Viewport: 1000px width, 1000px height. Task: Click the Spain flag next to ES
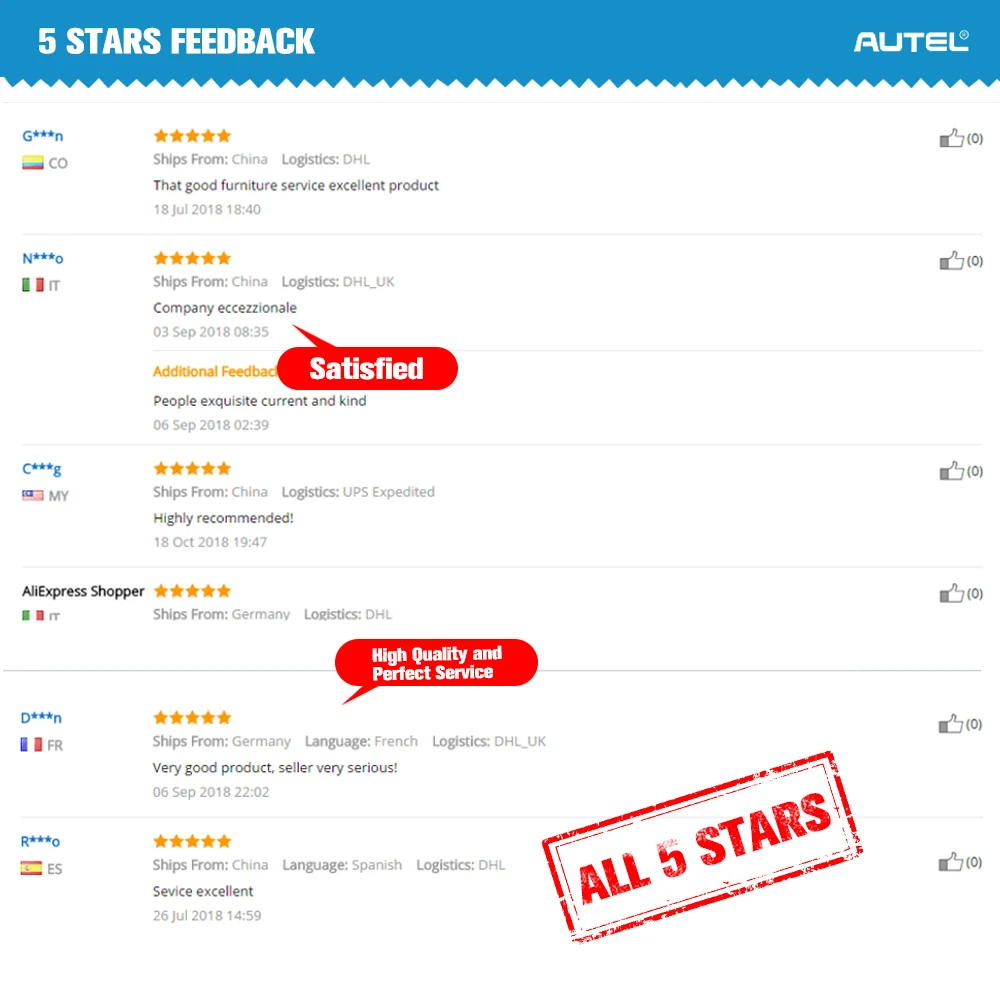(x=31, y=869)
